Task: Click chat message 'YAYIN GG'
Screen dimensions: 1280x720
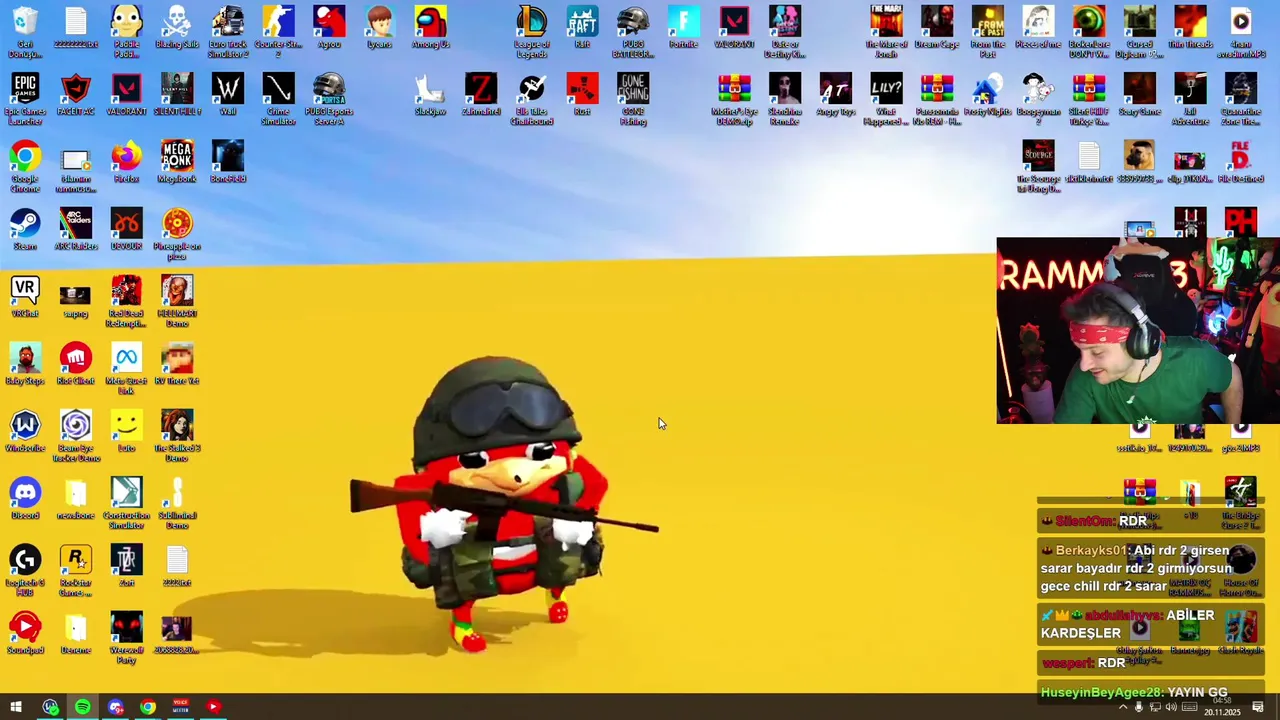Action: tap(1197, 692)
